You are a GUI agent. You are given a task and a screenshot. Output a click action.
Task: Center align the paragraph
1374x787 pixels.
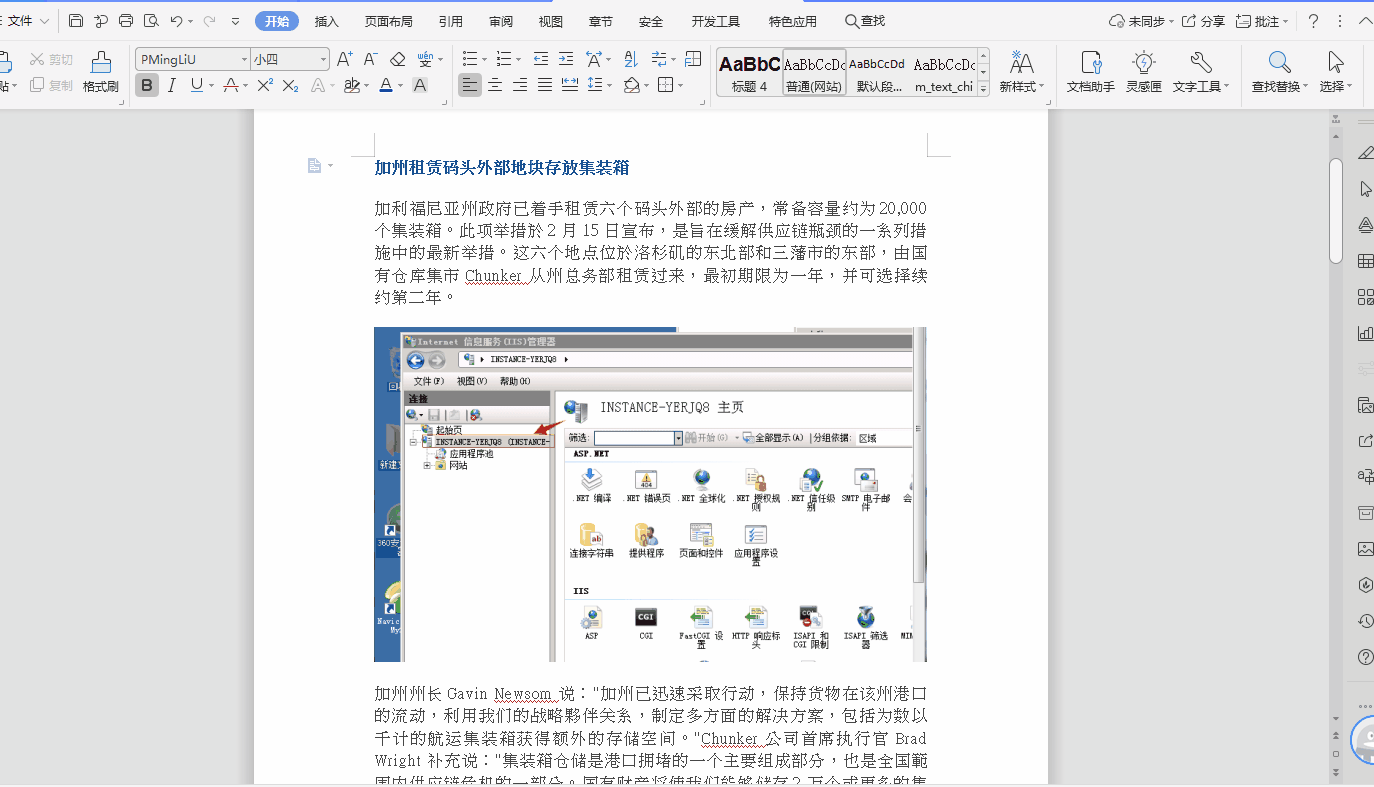click(x=495, y=86)
